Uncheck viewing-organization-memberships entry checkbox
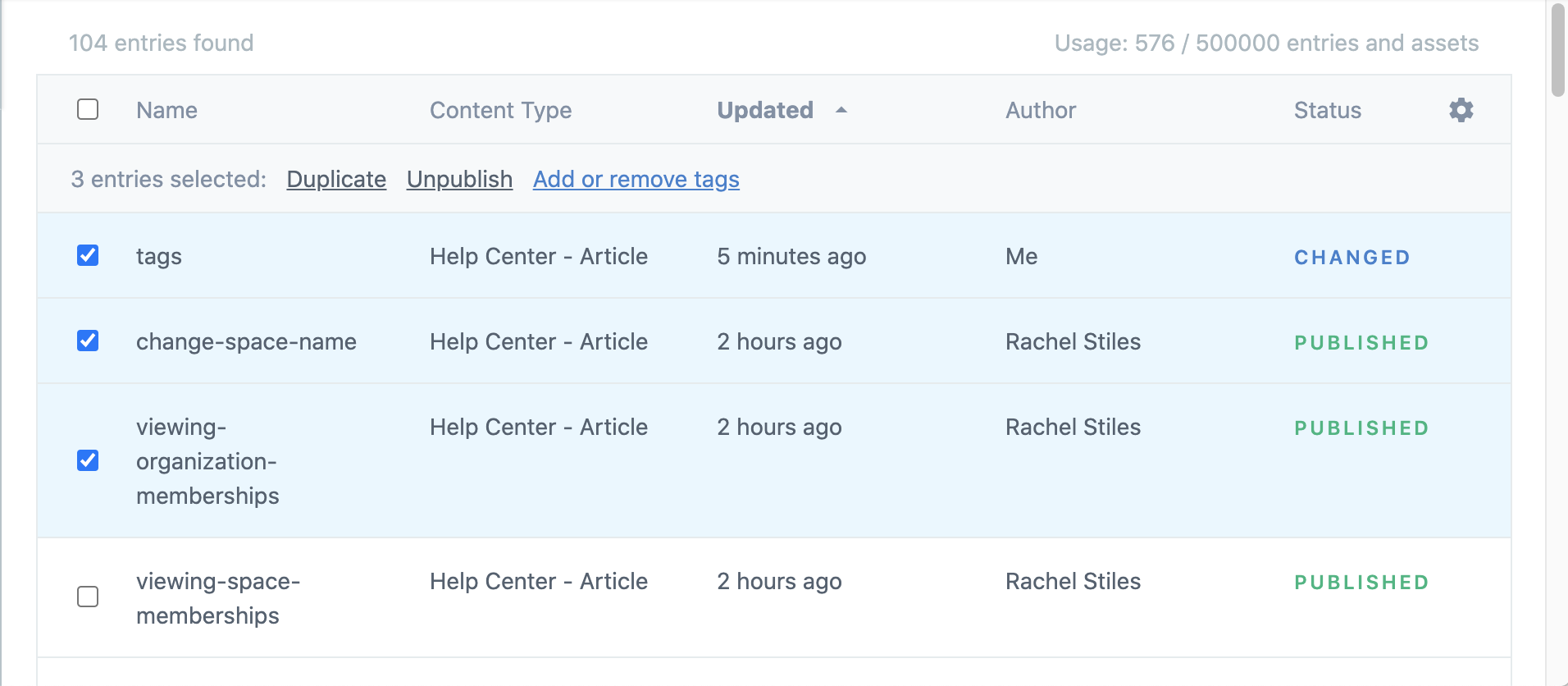Screen dimensions: 1568x686 (88, 460)
